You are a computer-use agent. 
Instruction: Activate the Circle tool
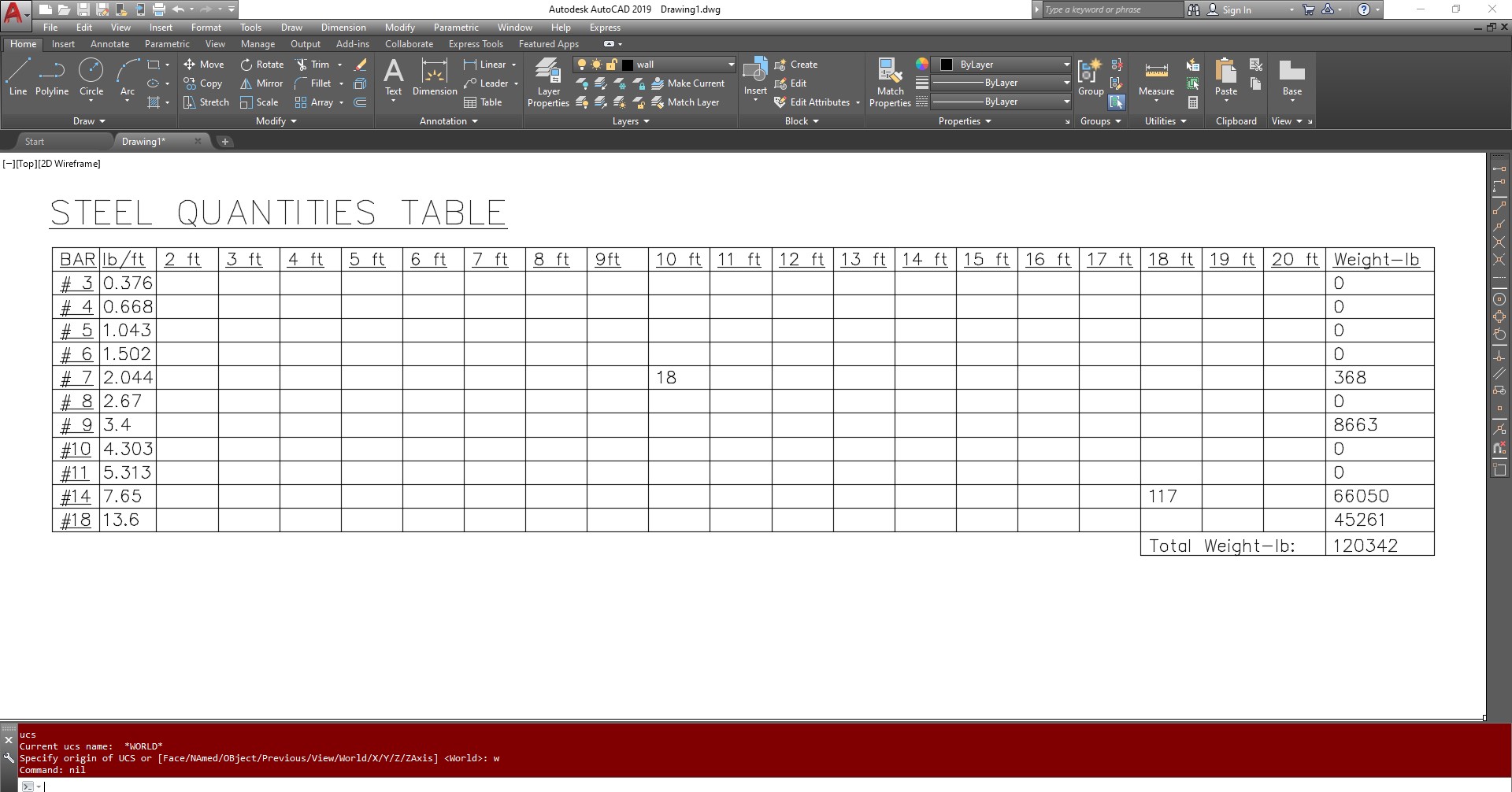91,77
